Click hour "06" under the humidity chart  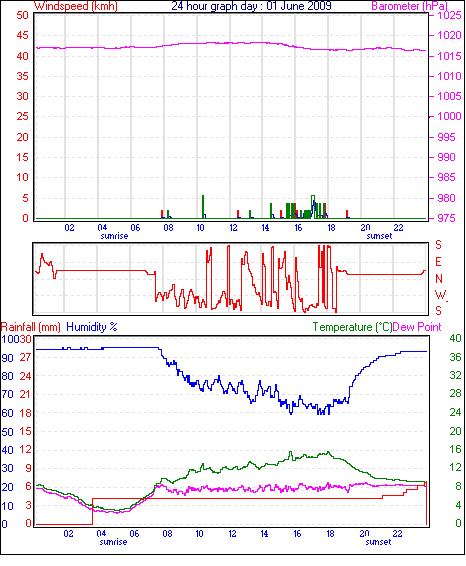coord(134,534)
